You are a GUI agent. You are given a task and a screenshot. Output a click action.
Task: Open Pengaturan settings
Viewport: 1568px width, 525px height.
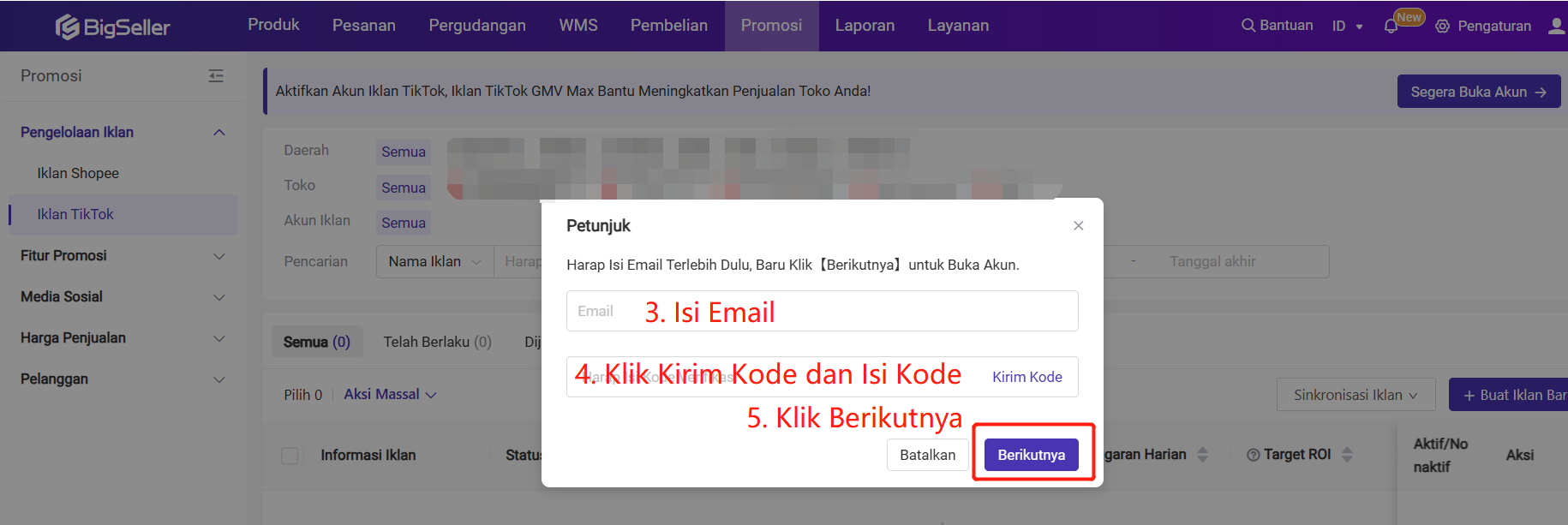pos(1483,26)
